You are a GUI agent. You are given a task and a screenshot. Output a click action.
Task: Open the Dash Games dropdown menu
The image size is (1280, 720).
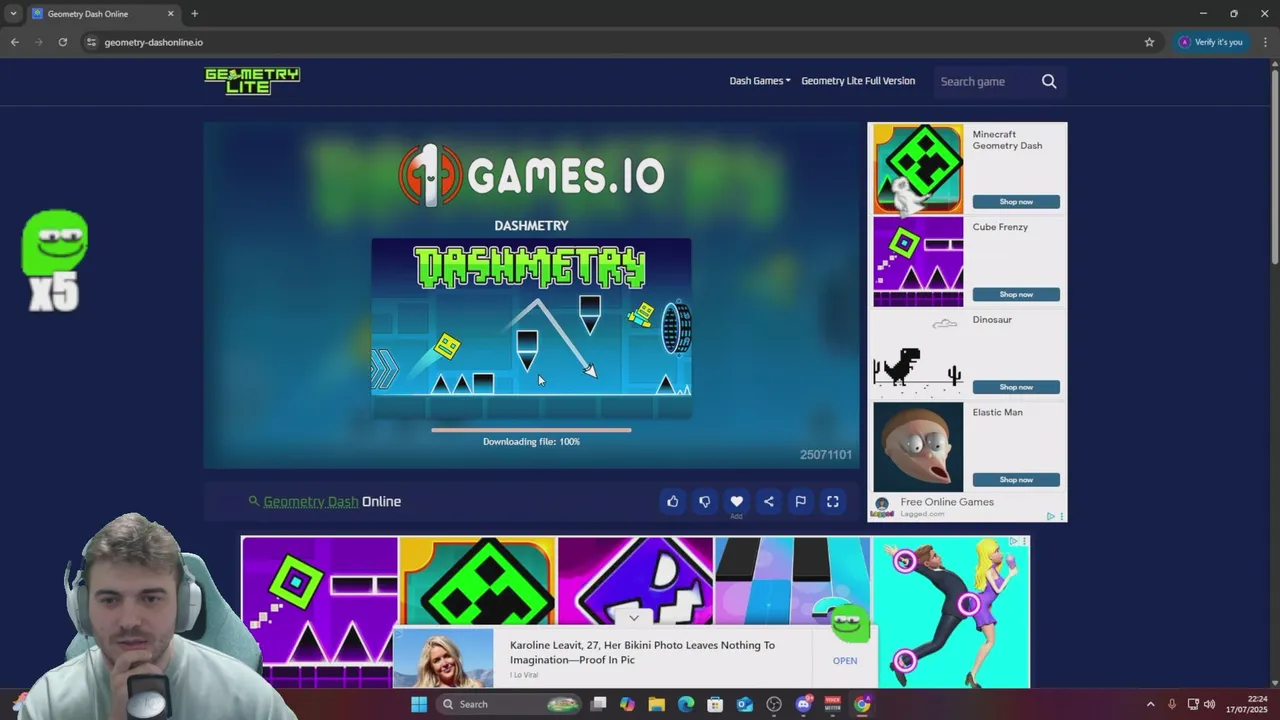760,81
